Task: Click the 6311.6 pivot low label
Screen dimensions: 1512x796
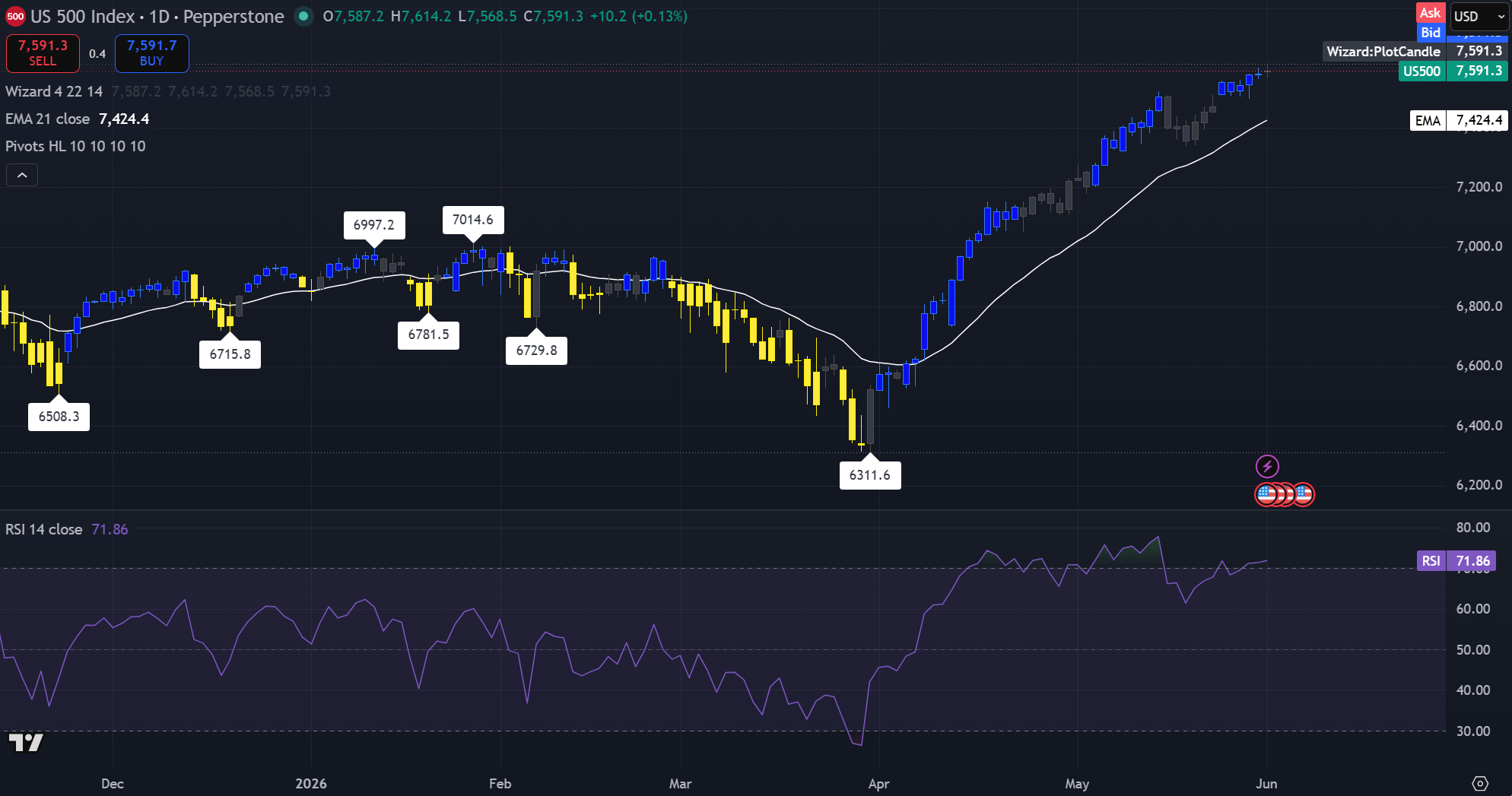Action: 870,475
